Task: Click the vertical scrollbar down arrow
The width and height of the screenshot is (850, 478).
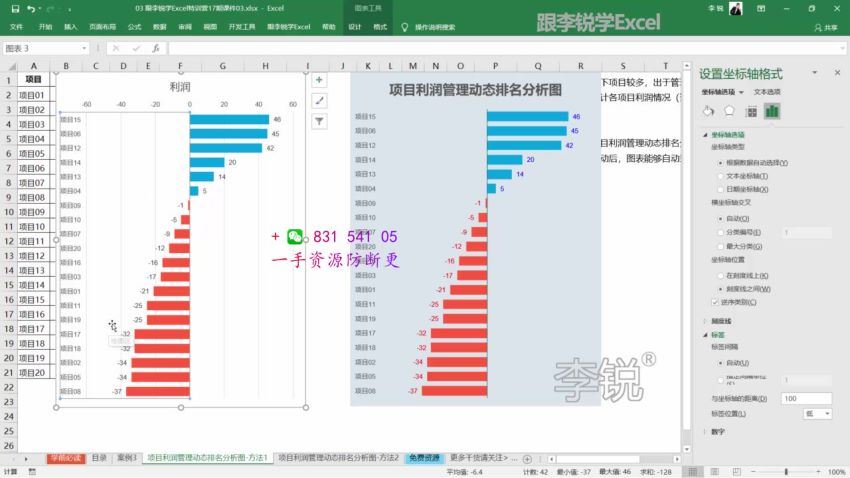Action: pos(687,449)
